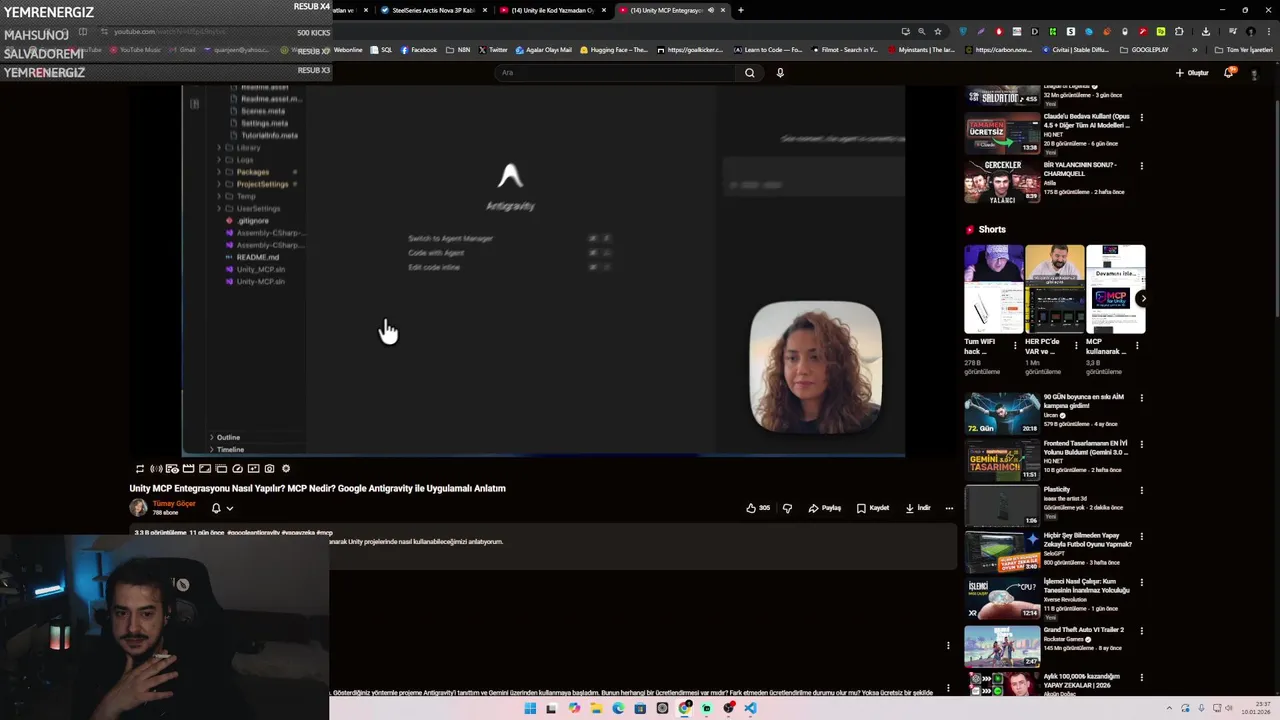
Task: Open options for MCP kullanarak short
Action: point(1137,345)
